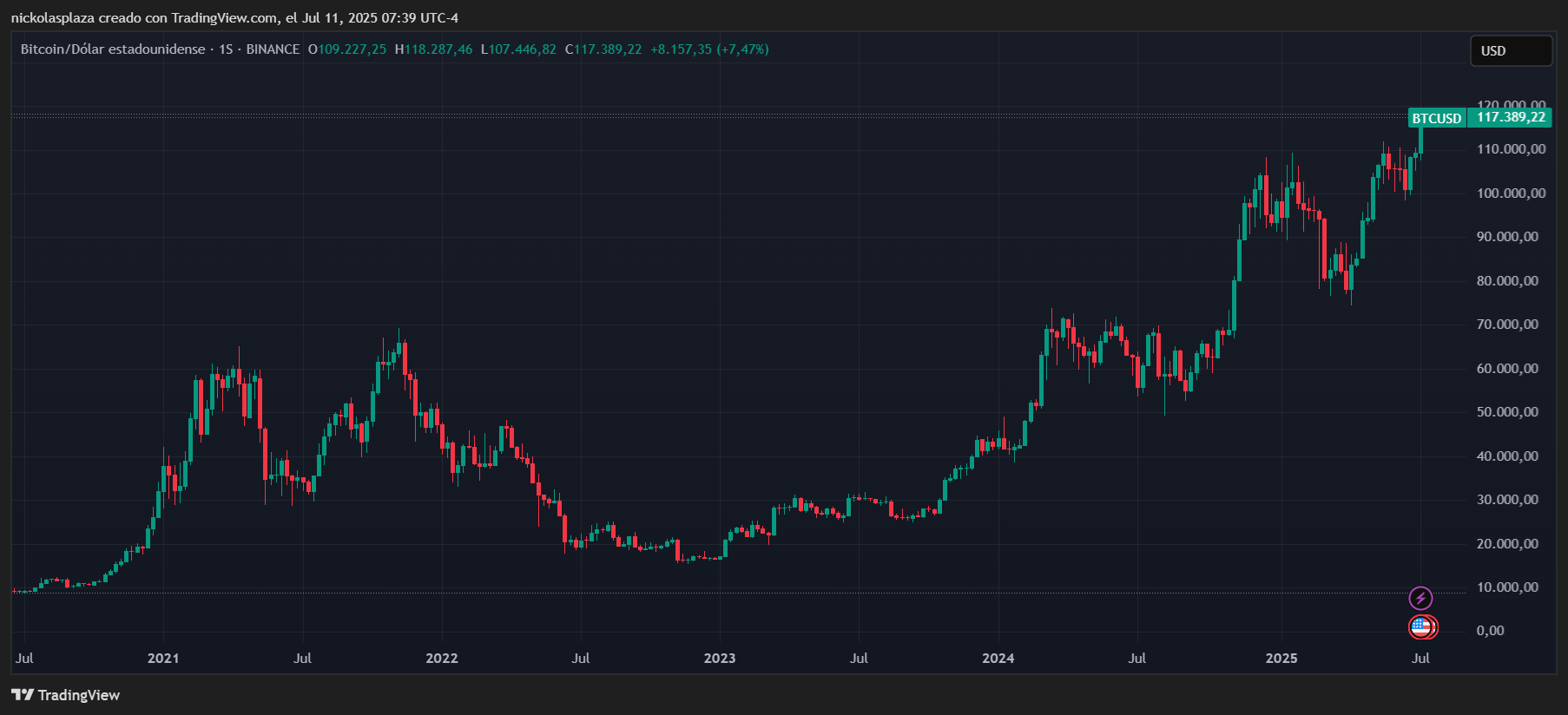Click the high value H118.287,46
The width and height of the screenshot is (1568, 715).
tap(433, 49)
